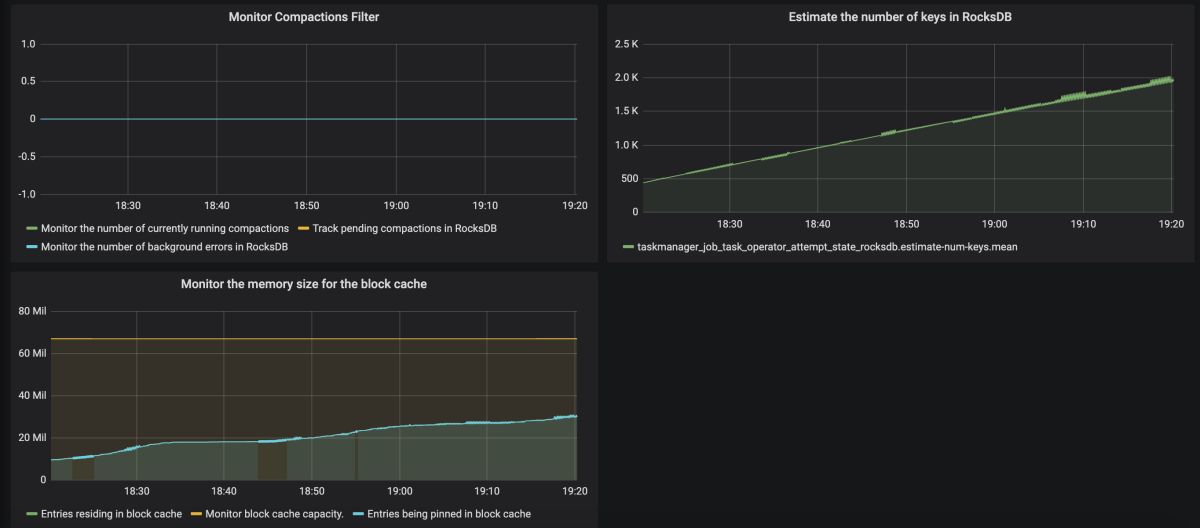1200x528 pixels.
Task: Click the 500 y-axis label in keys panel
Action: point(629,178)
